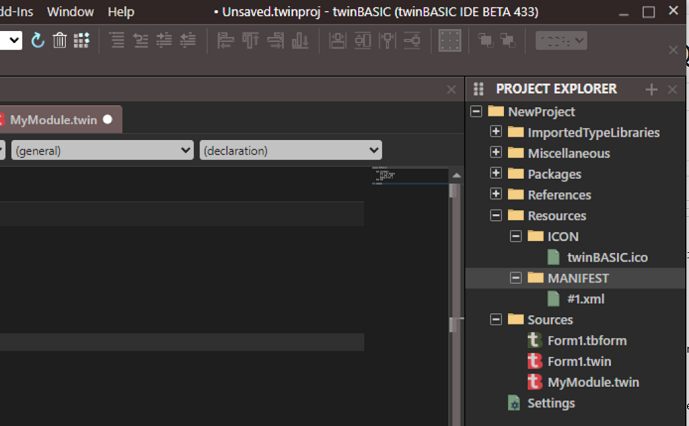
Task: Open Form1.tbform in the project tree
Action: coord(586,340)
